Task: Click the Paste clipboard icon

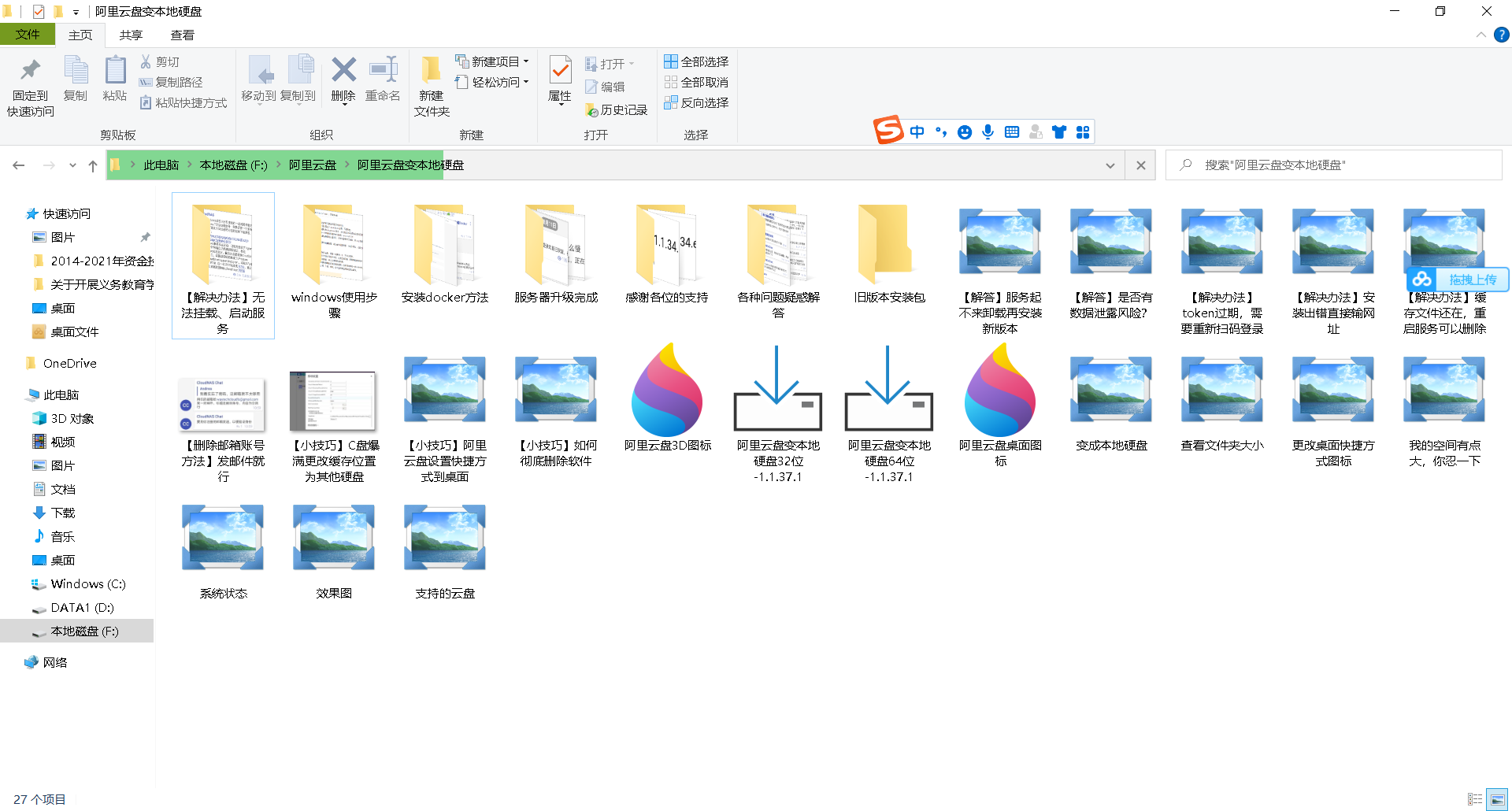Action: pyautogui.click(x=115, y=71)
